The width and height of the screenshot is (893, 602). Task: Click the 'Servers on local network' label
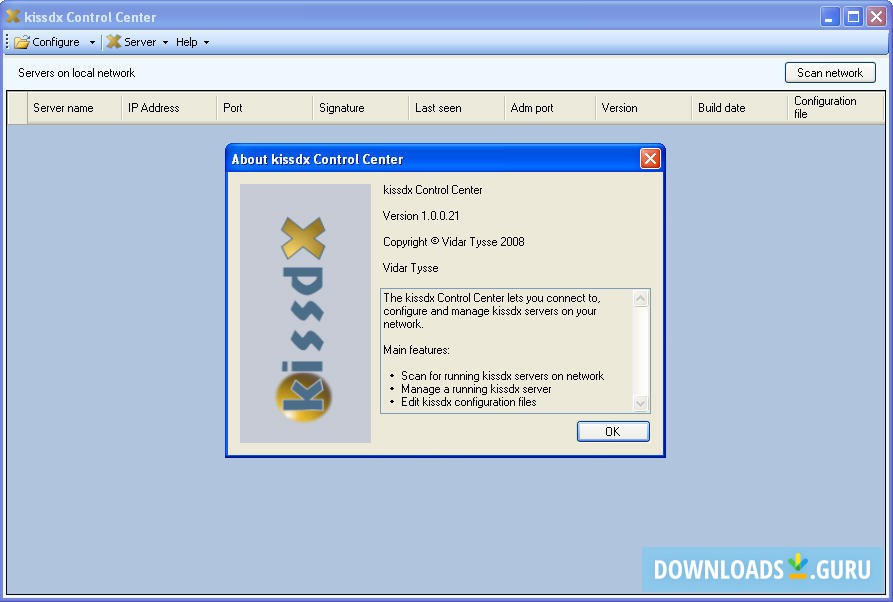(76, 73)
